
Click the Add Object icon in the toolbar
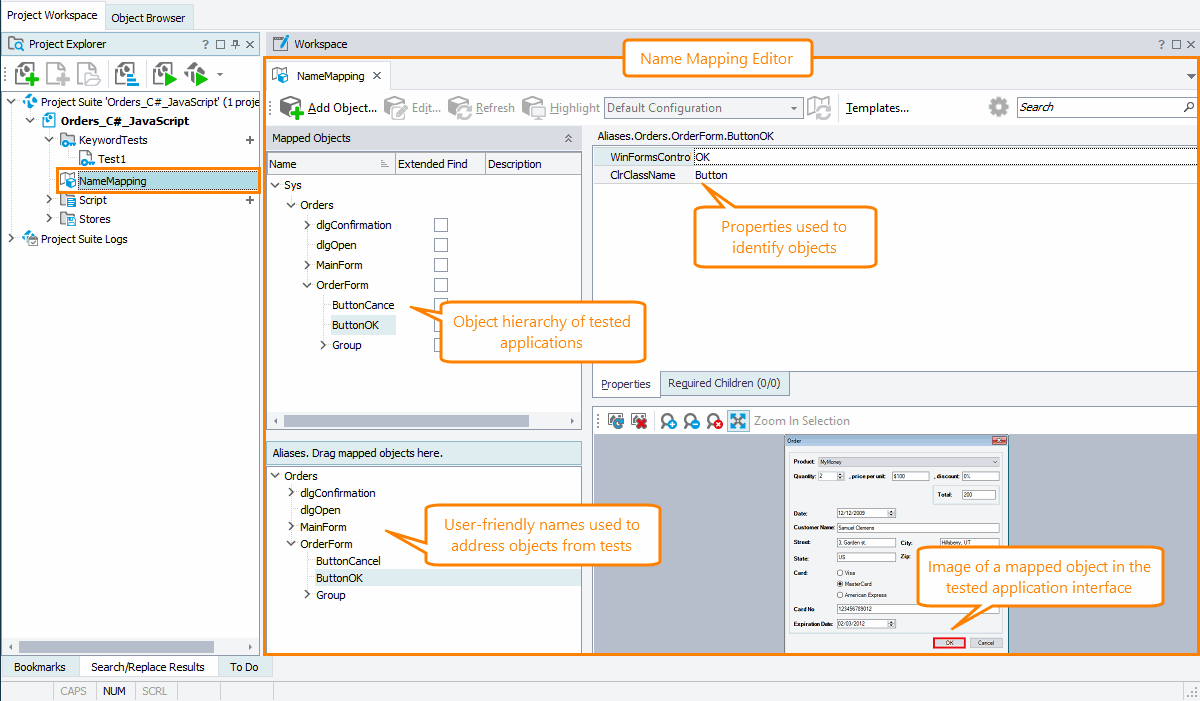pyautogui.click(x=290, y=107)
